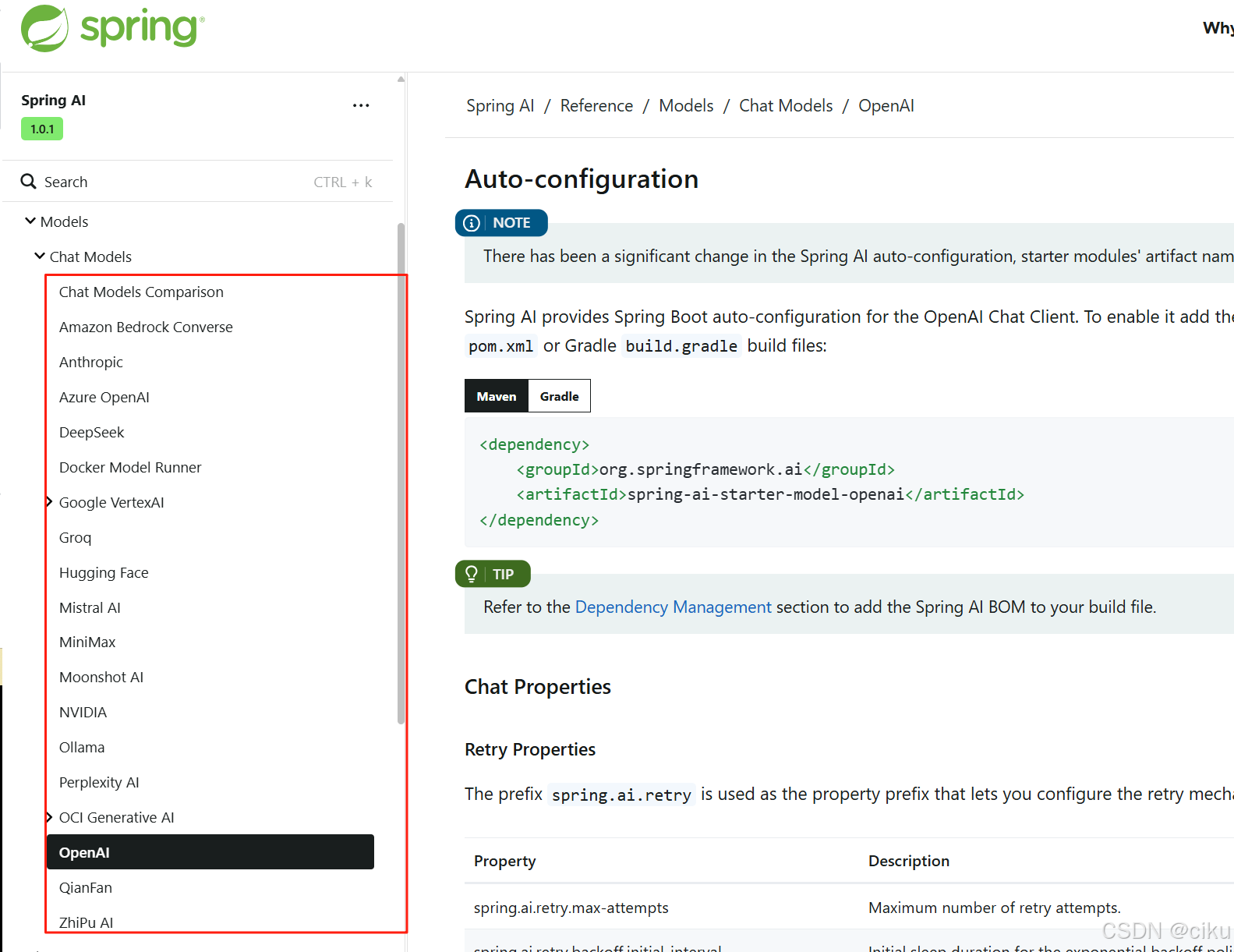Click the Property column header
This screenshot has width=1234, height=952.
pos(505,861)
